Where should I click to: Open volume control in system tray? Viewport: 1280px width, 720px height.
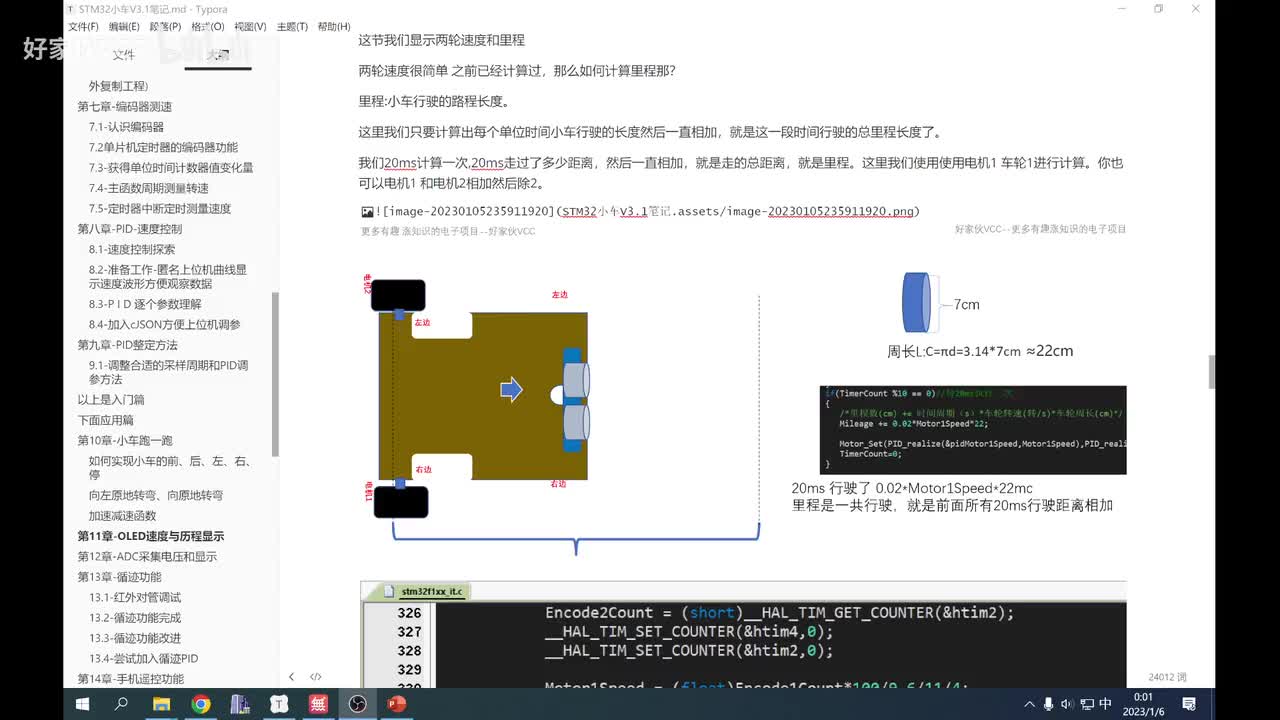point(1067,704)
